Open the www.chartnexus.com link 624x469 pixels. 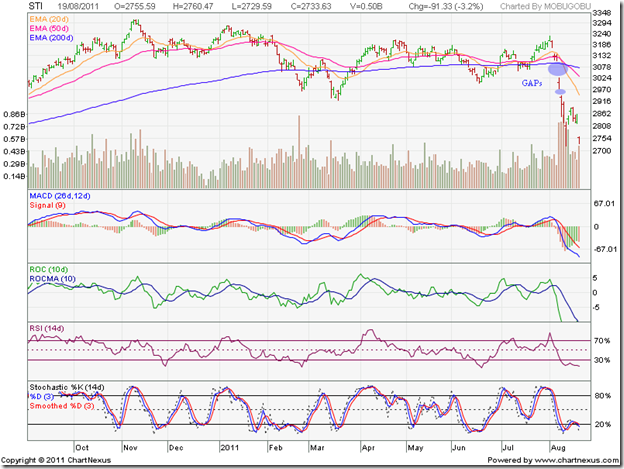click(x=577, y=460)
